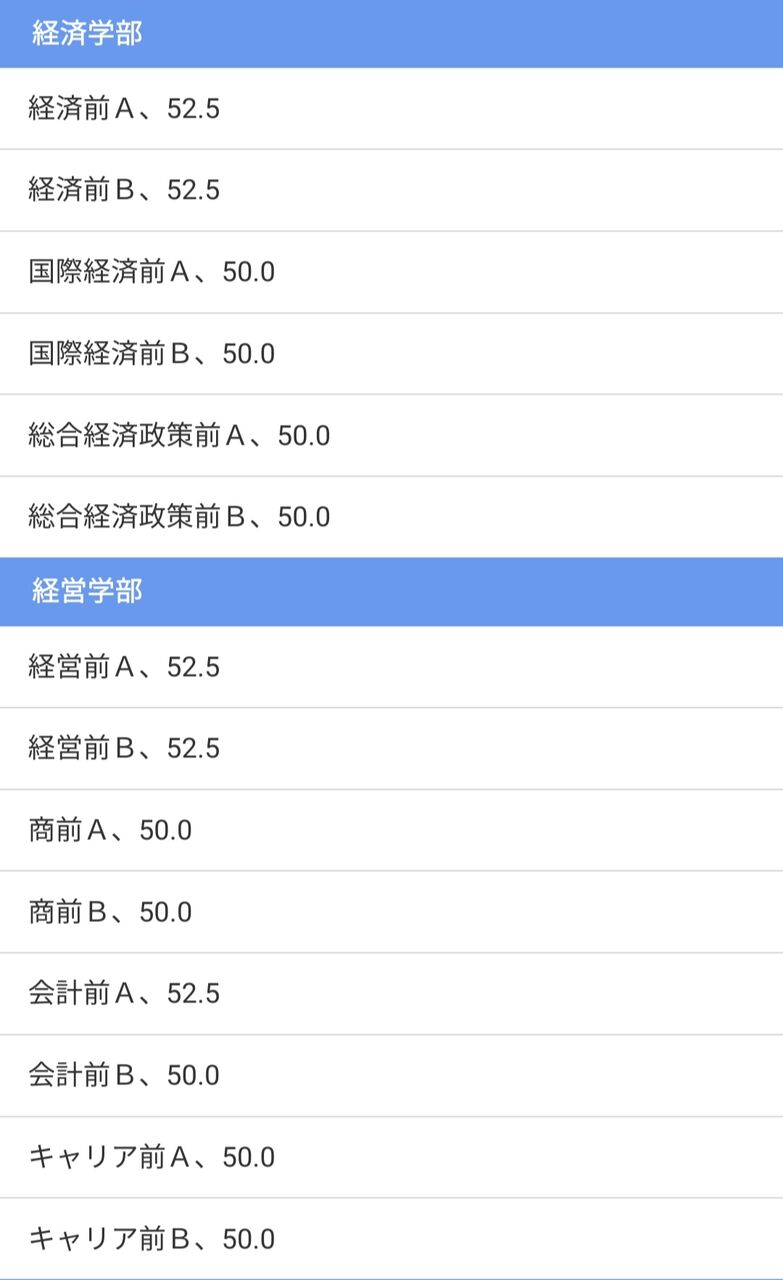783x1280 pixels.
Task: Select the 経済学部 section header
Action: point(391,34)
